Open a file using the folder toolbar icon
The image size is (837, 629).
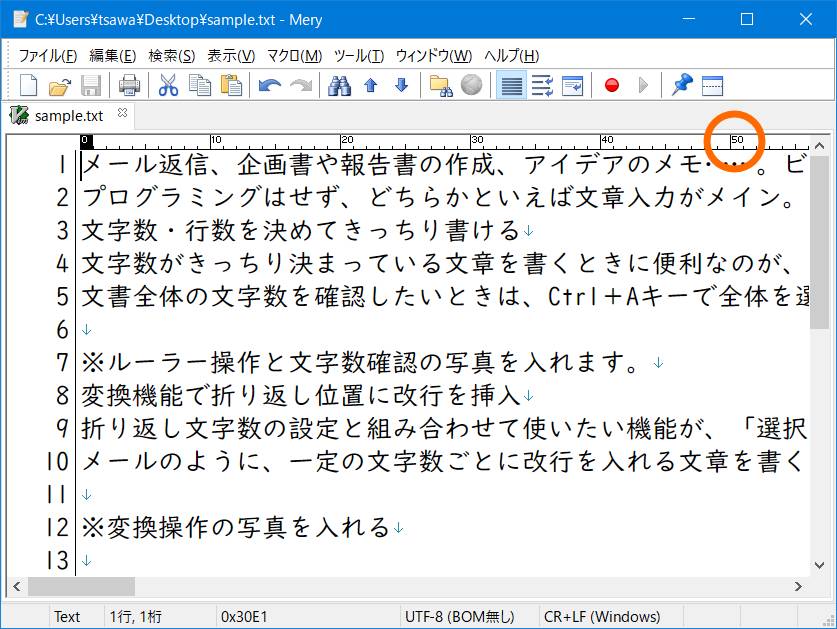pyautogui.click(x=59, y=85)
